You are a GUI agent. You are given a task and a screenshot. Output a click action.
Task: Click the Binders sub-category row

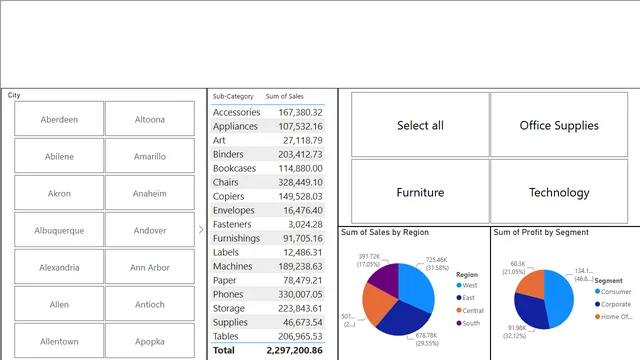[268, 154]
